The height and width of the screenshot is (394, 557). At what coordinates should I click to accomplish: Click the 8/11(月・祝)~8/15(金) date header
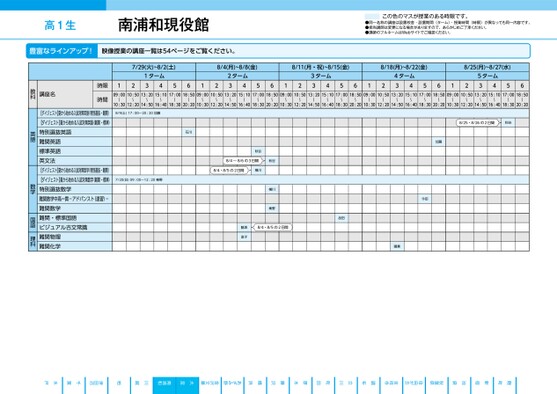point(320,67)
